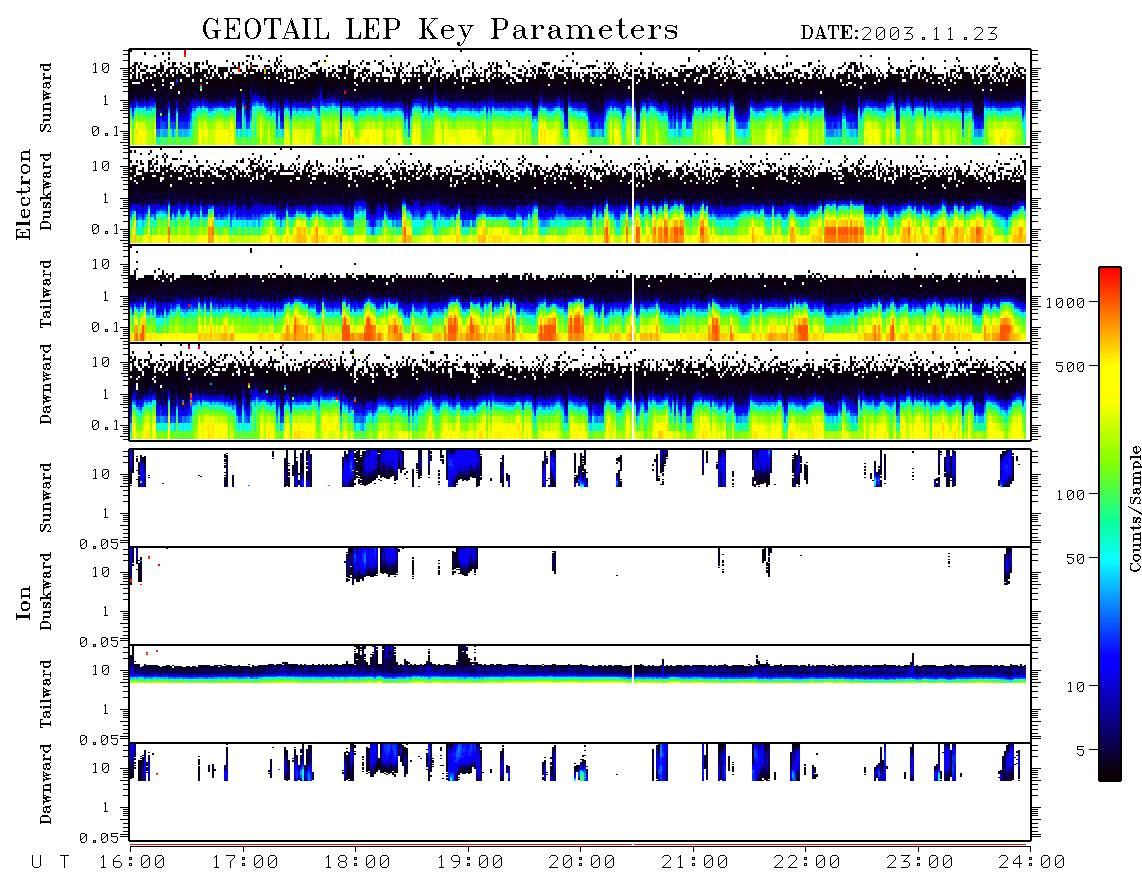This screenshot has height=880, width=1142.
Task: Click the Ion Tailward spectrogram panel
Action: coord(580,694)
